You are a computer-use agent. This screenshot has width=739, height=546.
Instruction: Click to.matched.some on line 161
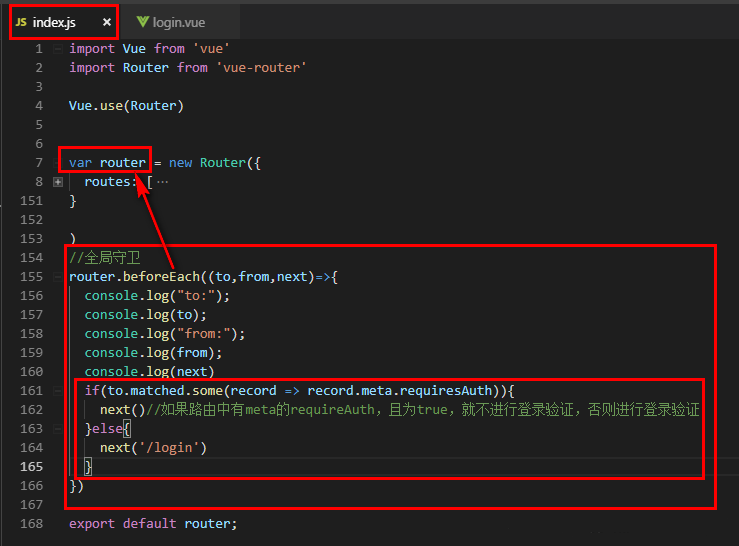tap(165, 391)
